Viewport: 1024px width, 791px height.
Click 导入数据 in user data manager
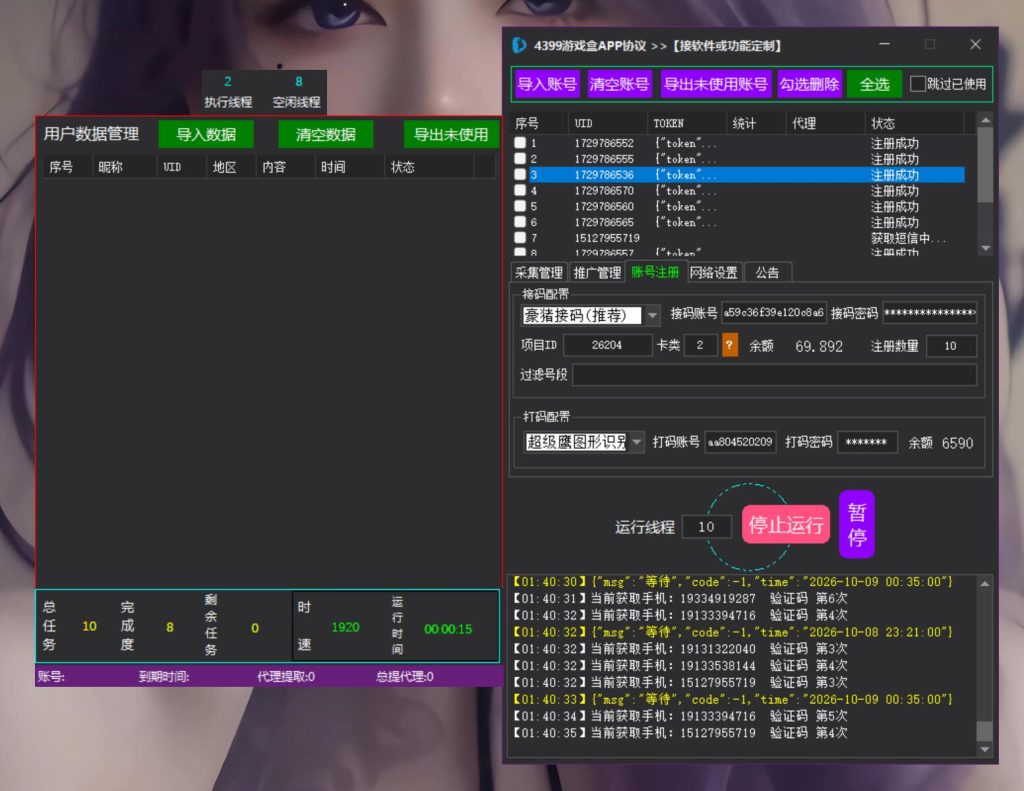tap(206, 134)
